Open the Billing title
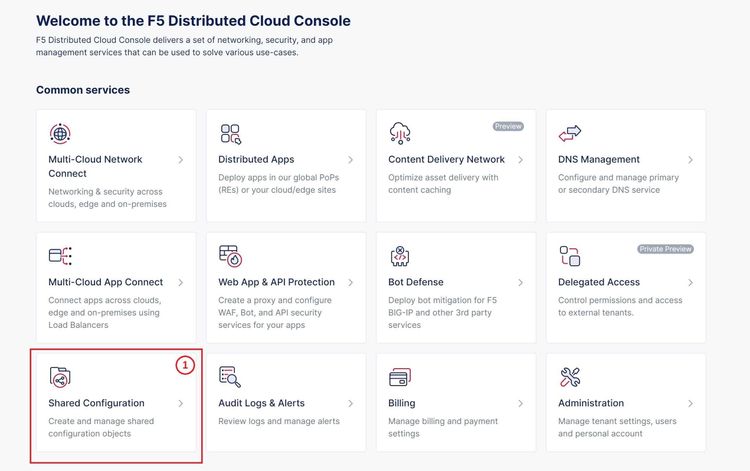The image size is (750, 471). pos(402,403)
